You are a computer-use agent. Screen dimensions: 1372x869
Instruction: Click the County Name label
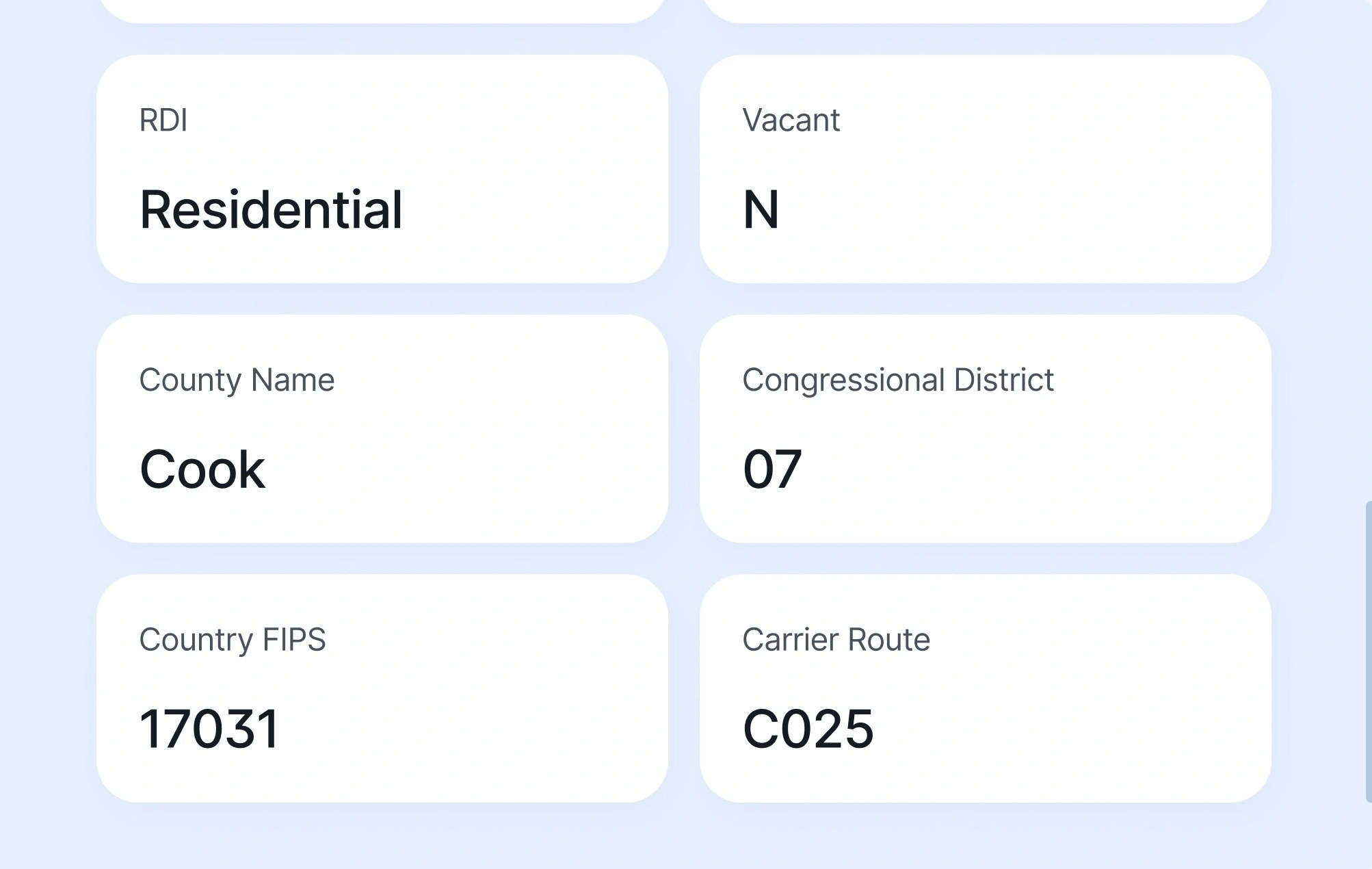tap(237, 380)
